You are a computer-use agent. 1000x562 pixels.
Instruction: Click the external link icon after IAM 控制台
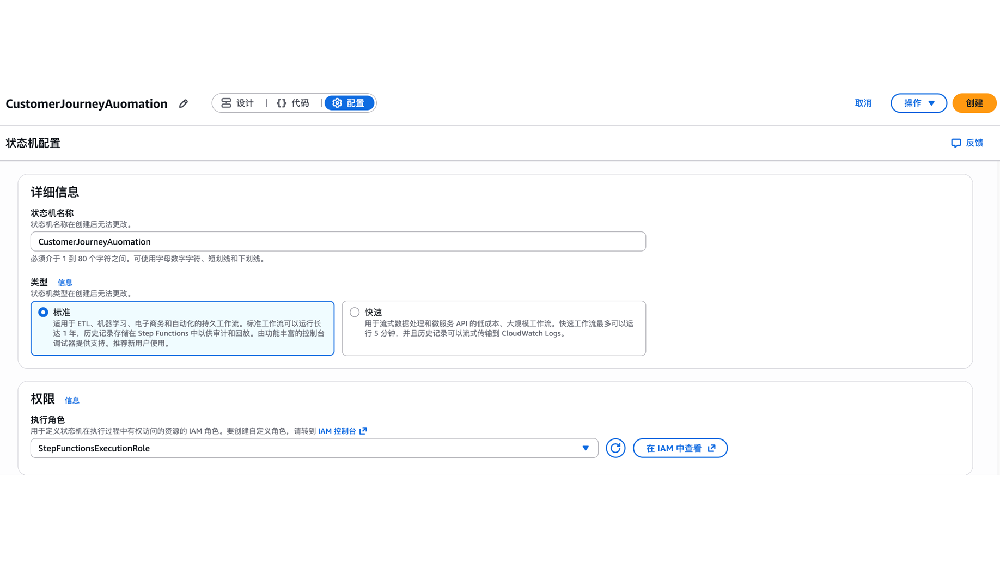click(x=363, y=431)
